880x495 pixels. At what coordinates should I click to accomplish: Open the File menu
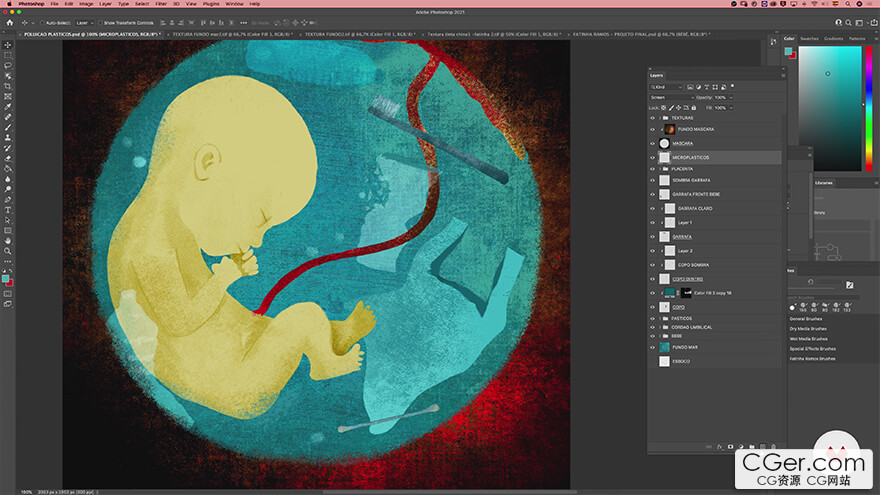tap(54, 4)
